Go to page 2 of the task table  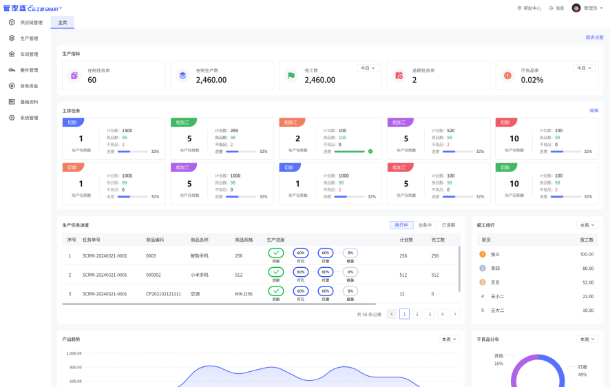pyautogui.click(x=417, y=314)
